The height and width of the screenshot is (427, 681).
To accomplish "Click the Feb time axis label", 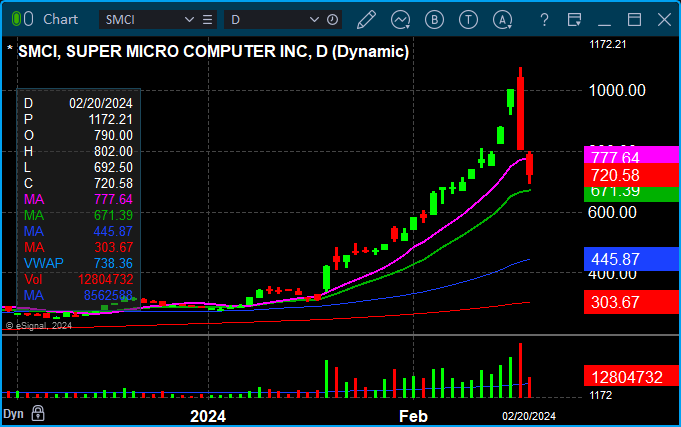I will pyautogui.click(x=413, y=416).
